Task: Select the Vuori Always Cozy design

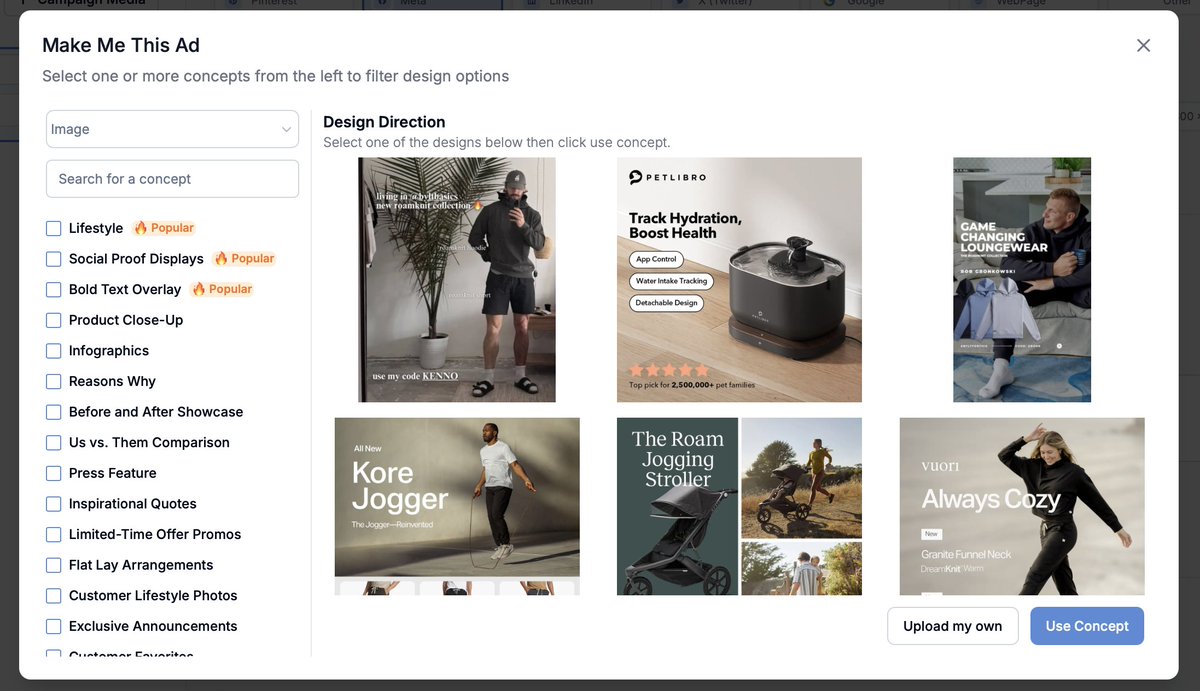Action: point(1022,506)
